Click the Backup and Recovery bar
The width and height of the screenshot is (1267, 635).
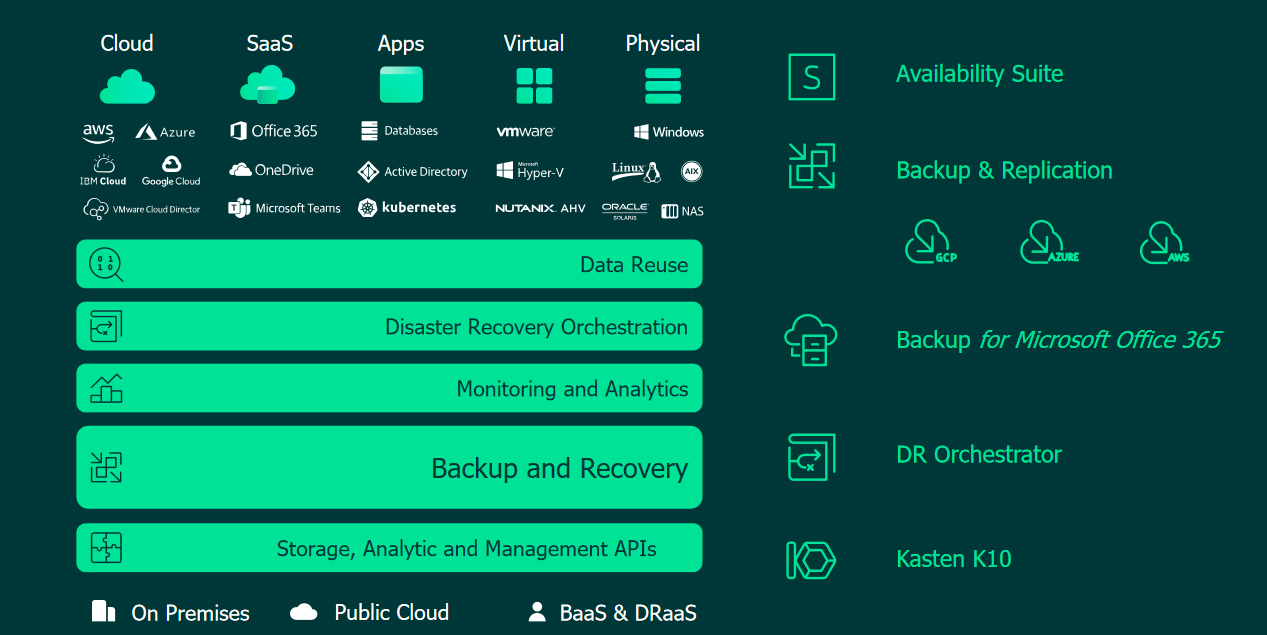tap(389, 467)
